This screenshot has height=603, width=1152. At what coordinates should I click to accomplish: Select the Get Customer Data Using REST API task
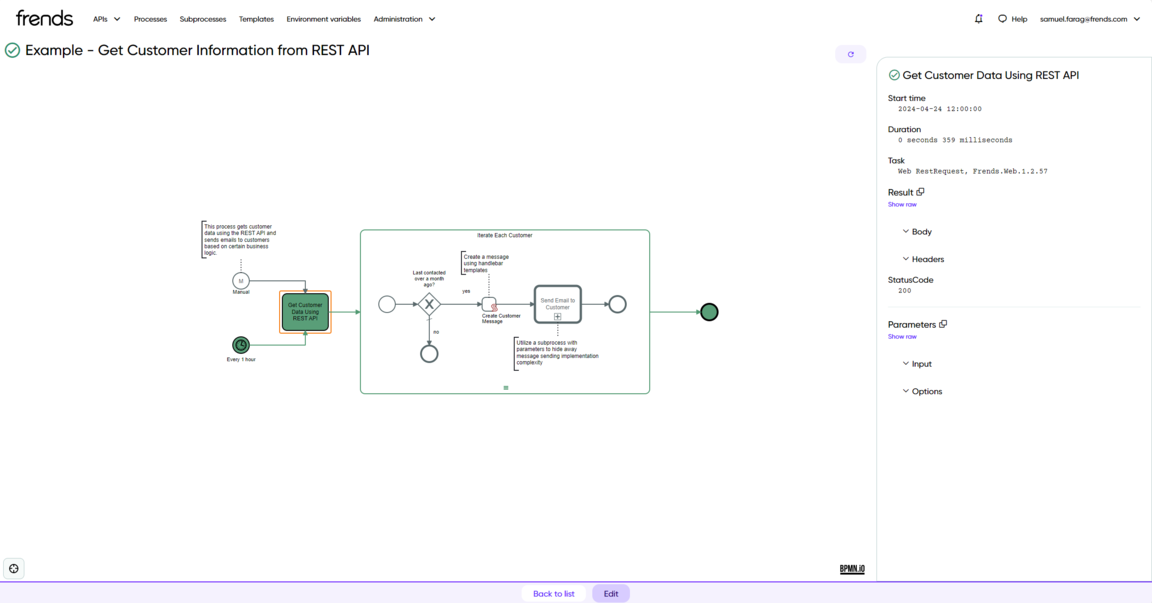[305, 312]
